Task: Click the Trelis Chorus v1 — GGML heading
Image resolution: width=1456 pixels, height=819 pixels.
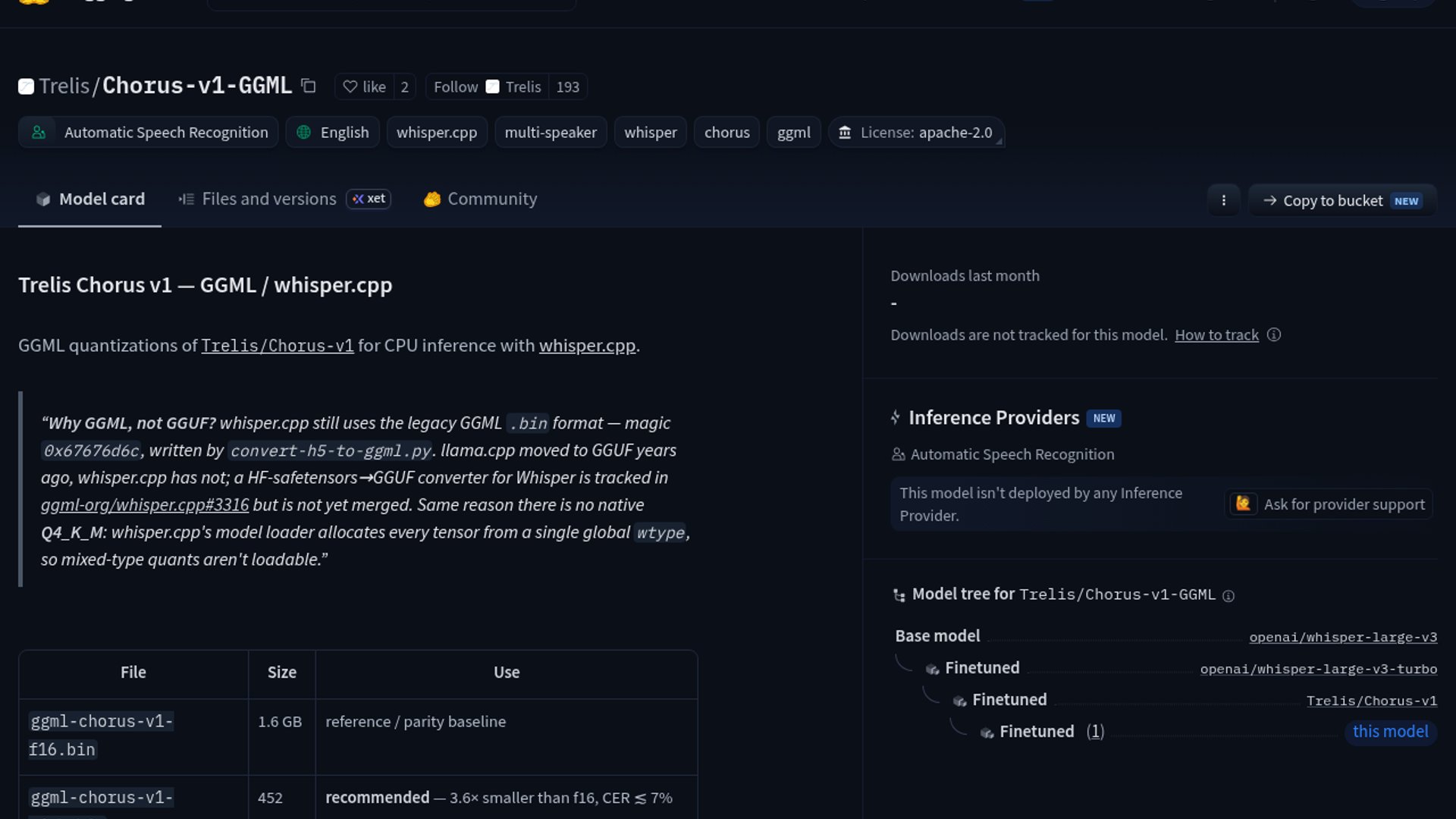Action: [x=206, y=285]
